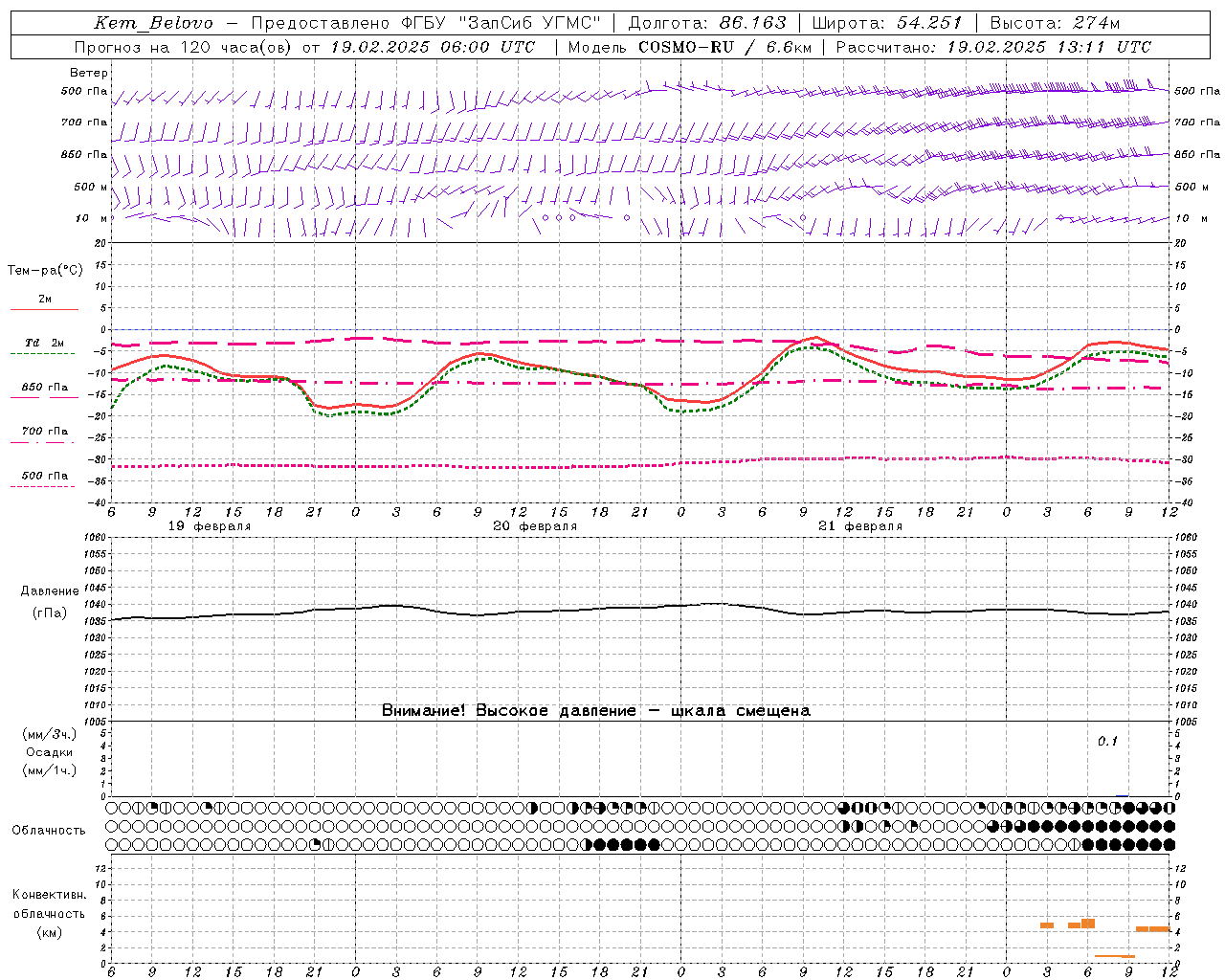Click the 21 февраля date label
The width and height of the screenshot is (1225, 980).
tap(860, 526)
